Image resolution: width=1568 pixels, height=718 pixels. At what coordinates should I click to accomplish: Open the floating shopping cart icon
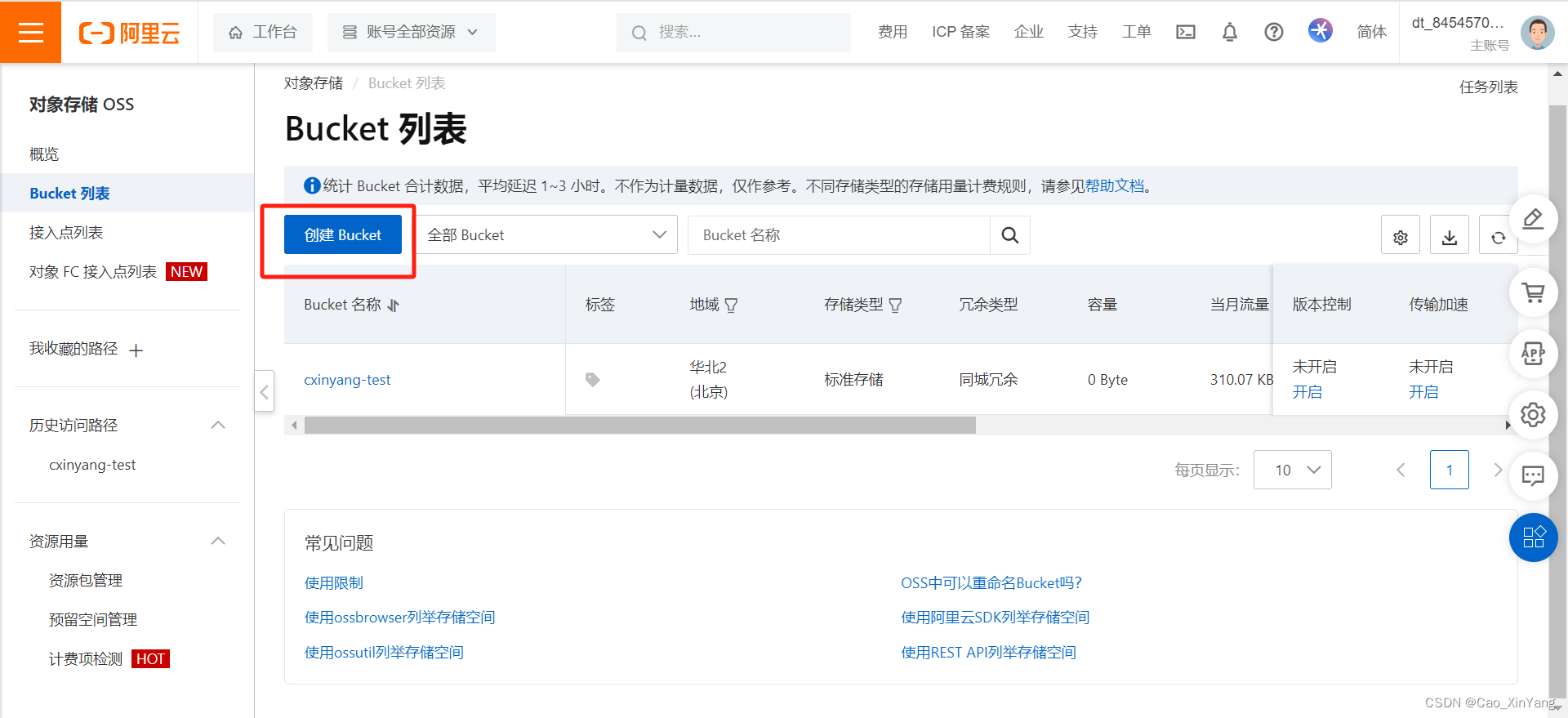tap(1533, 292)
